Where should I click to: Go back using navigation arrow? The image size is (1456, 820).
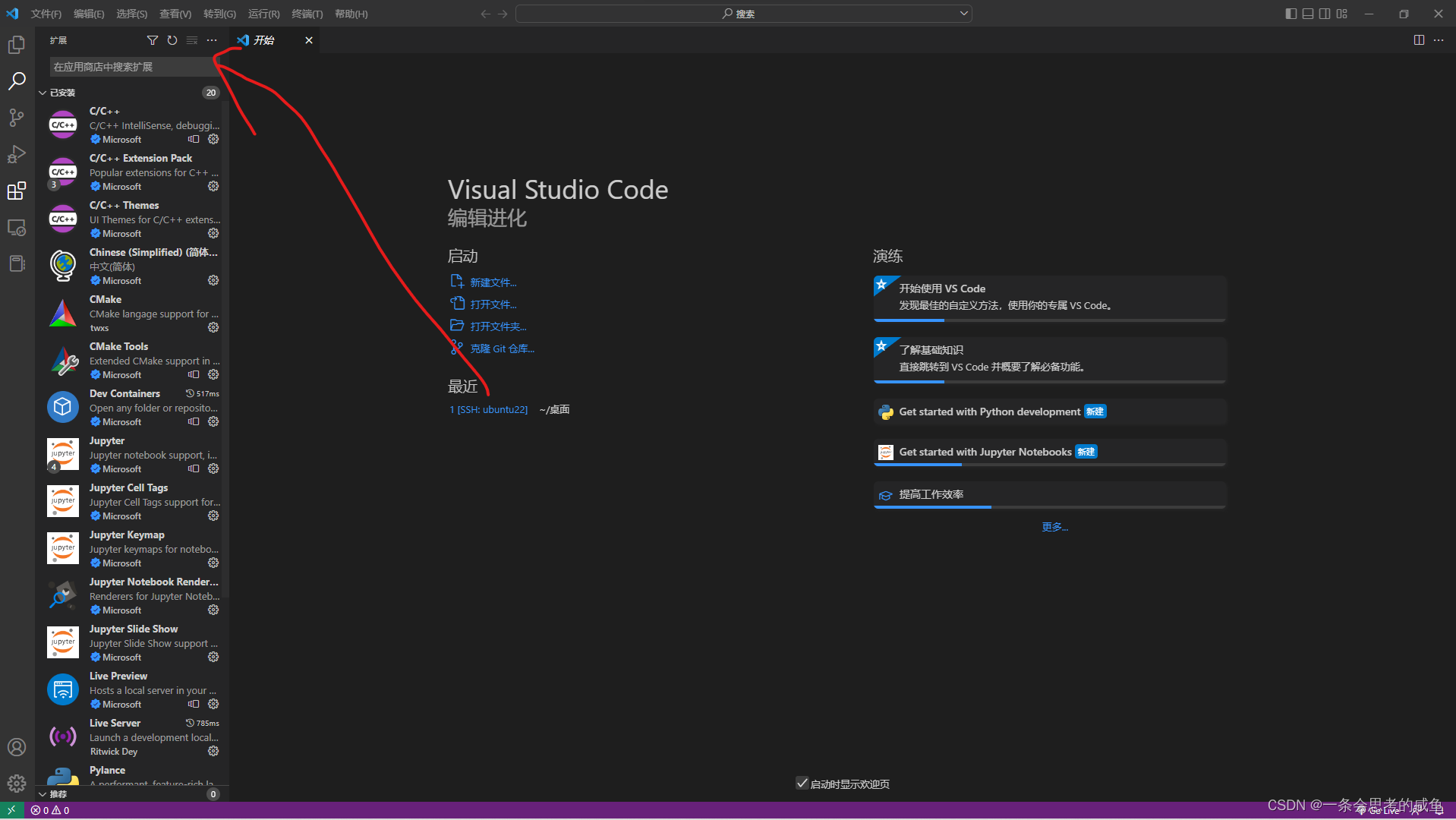pos(485,14)
